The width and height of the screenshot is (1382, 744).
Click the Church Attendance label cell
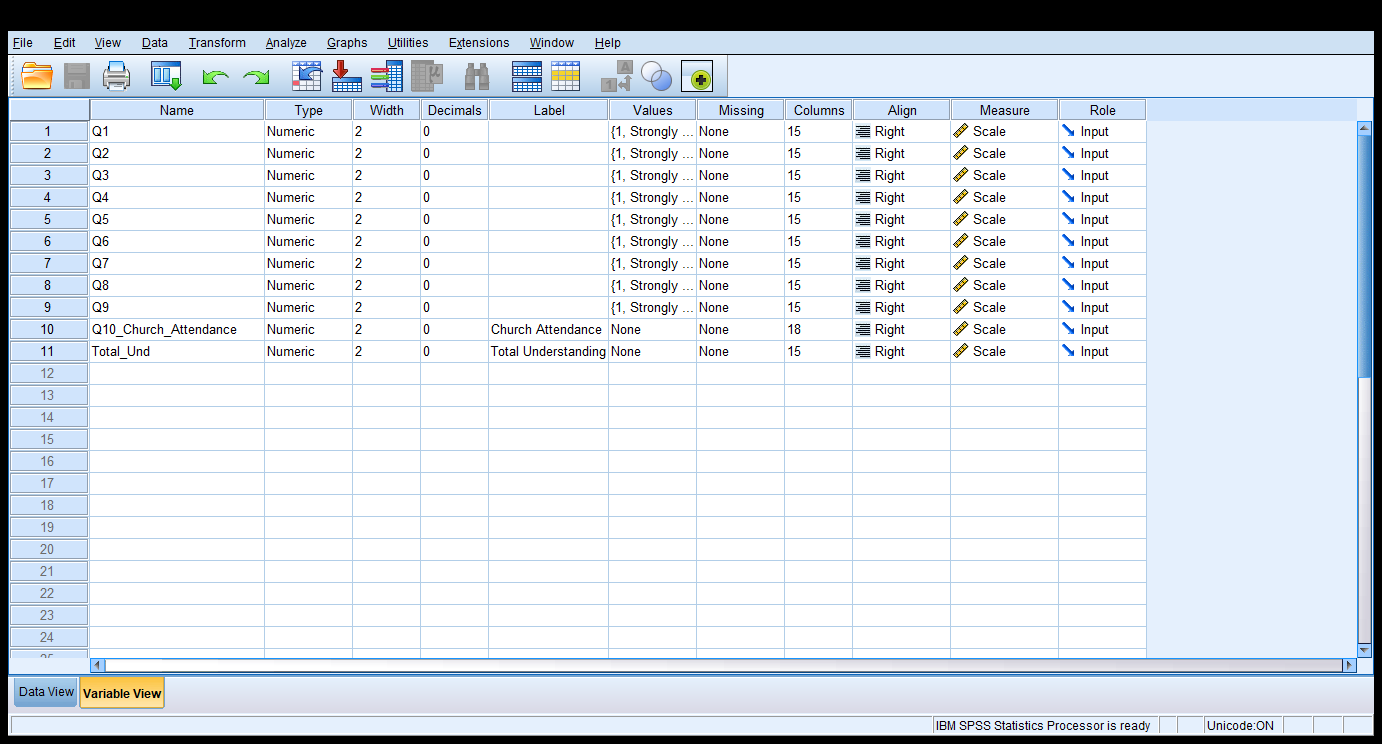[548, 329]
